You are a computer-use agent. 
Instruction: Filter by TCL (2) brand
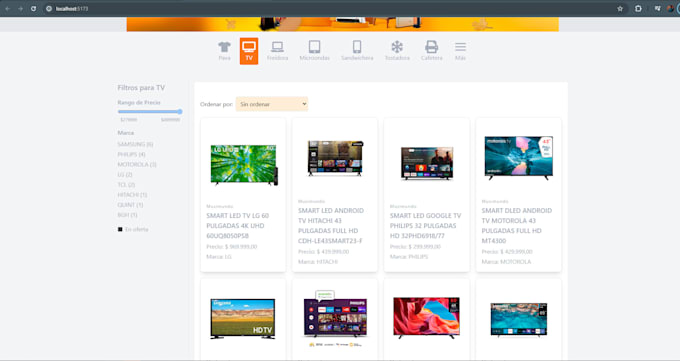tap(126, 184)
